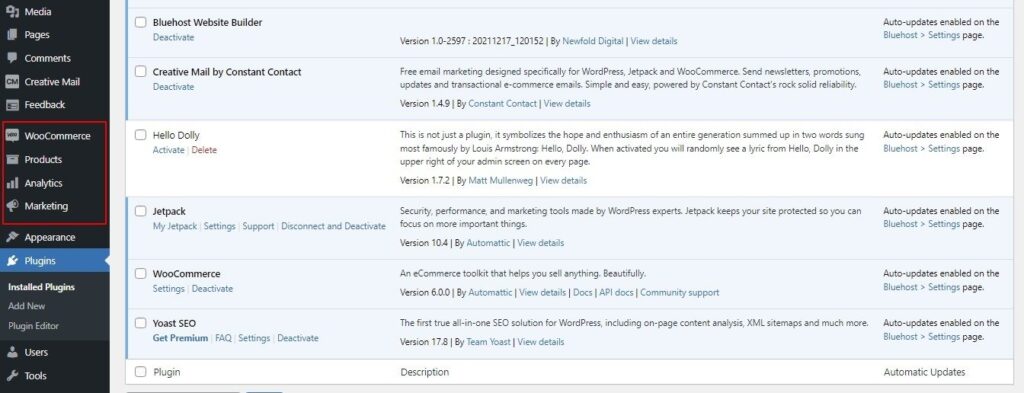Viewport: 1024px width, 393px height.
Task: Deactivate Bluehost Website Builder plugin
Action: point(174,37)
